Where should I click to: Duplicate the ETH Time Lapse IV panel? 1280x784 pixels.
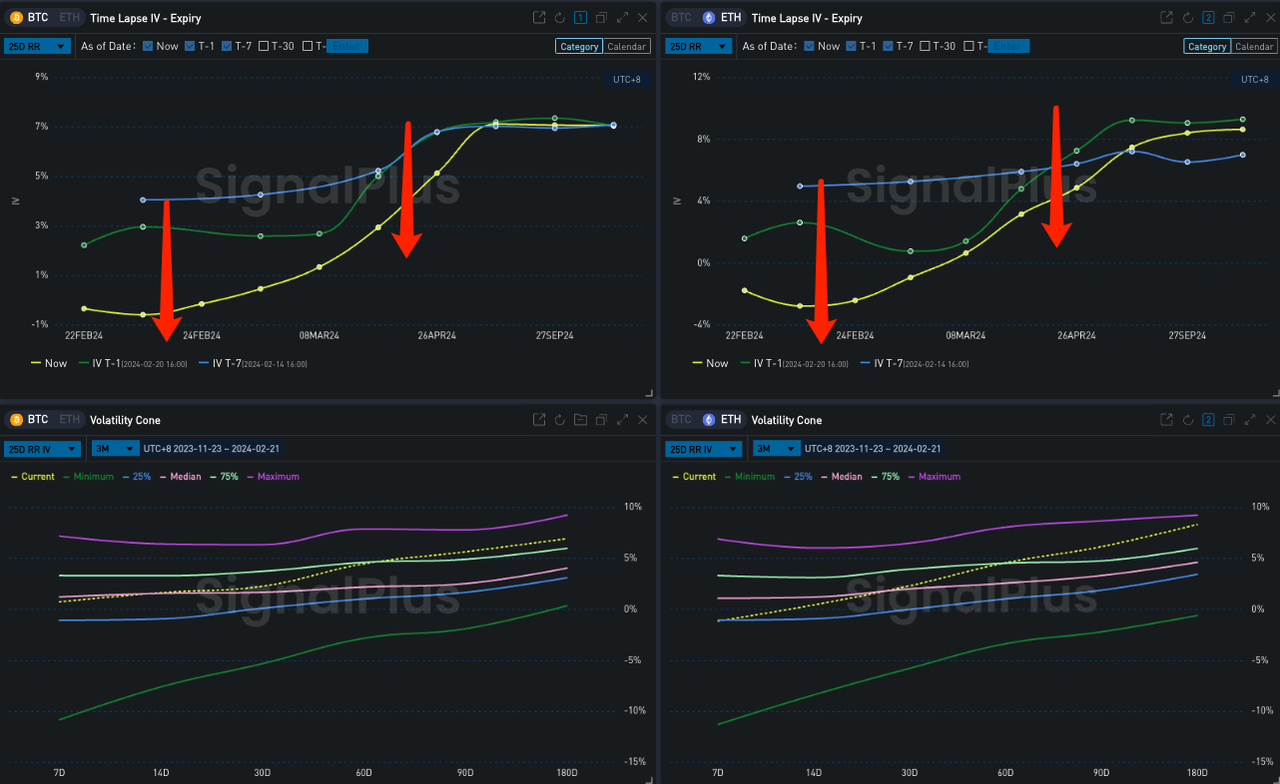(x=1229, y=18)
